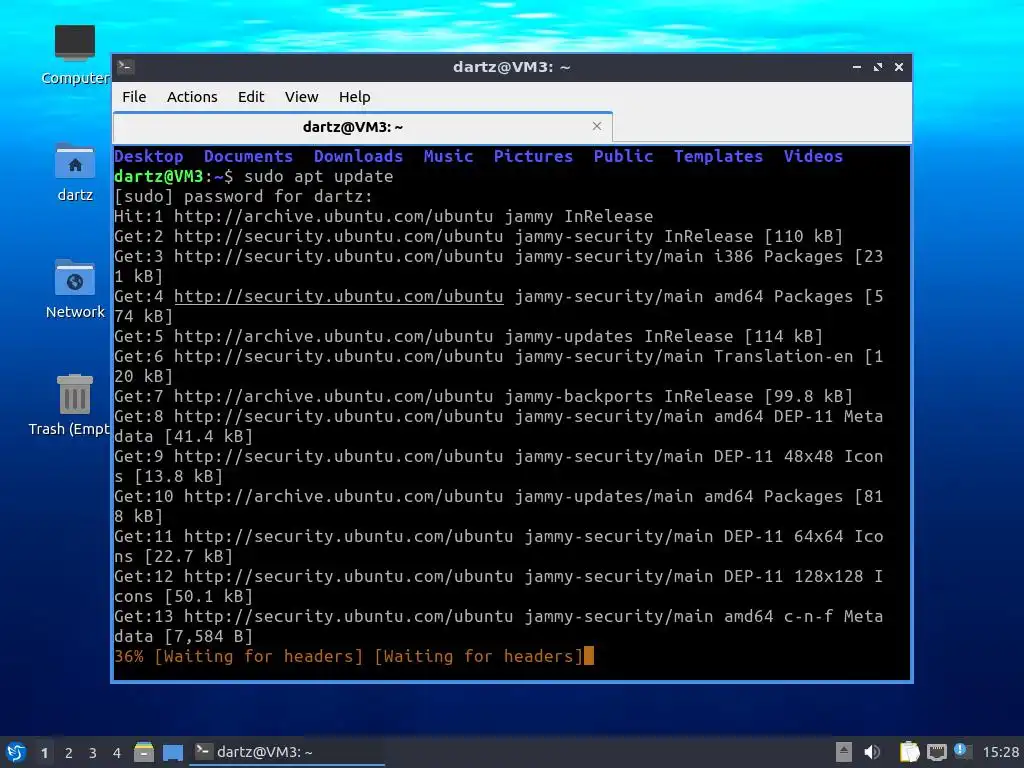Click the removable media eject tray icon
This screenshot has width=1024, height=768.
click(x=843, y=752)
